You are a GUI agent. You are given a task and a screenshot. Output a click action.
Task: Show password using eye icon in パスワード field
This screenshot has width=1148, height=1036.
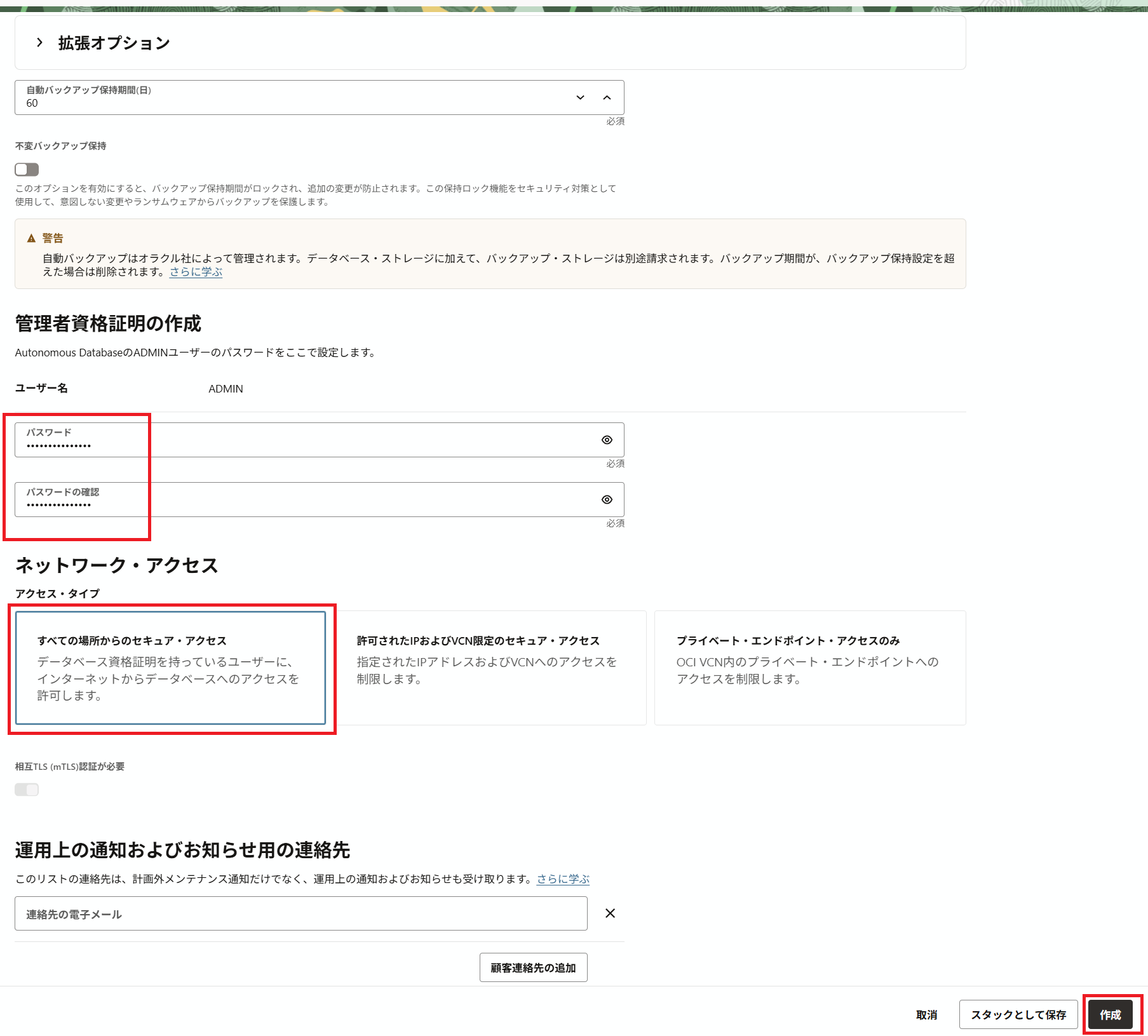pyautogui.click(x=607, y=440)
